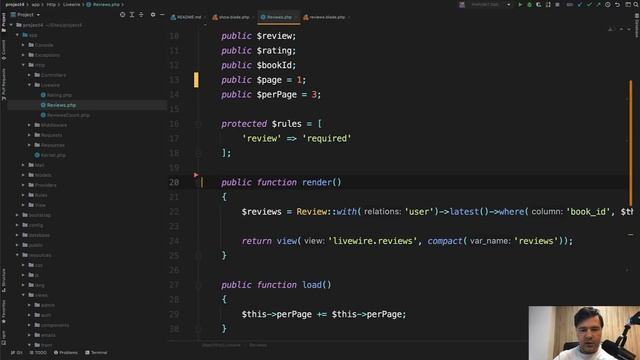Toggle the Favorites tool window
This screenshot has height=360, width=640.
(4, 312)
